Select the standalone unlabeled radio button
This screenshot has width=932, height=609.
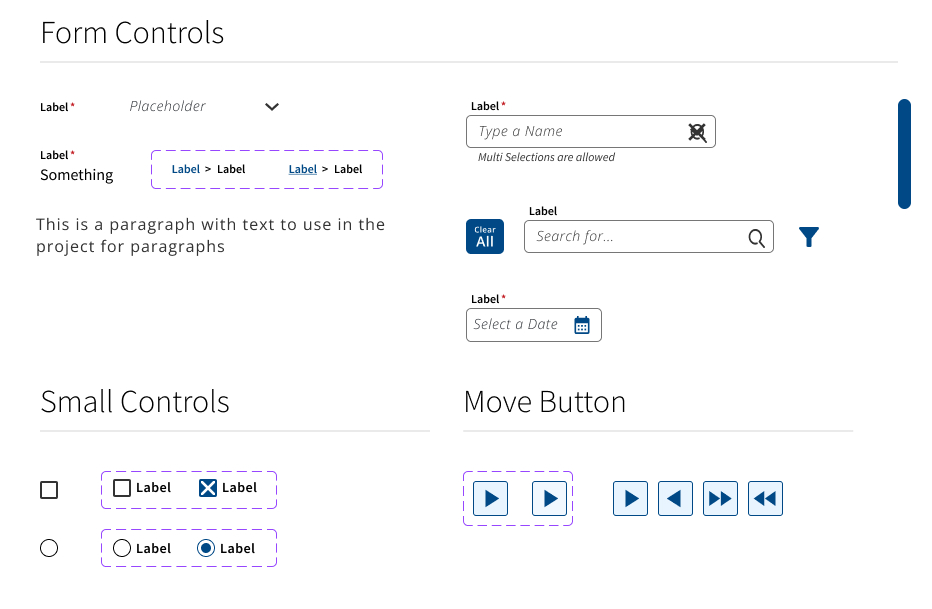pos(49,548)
